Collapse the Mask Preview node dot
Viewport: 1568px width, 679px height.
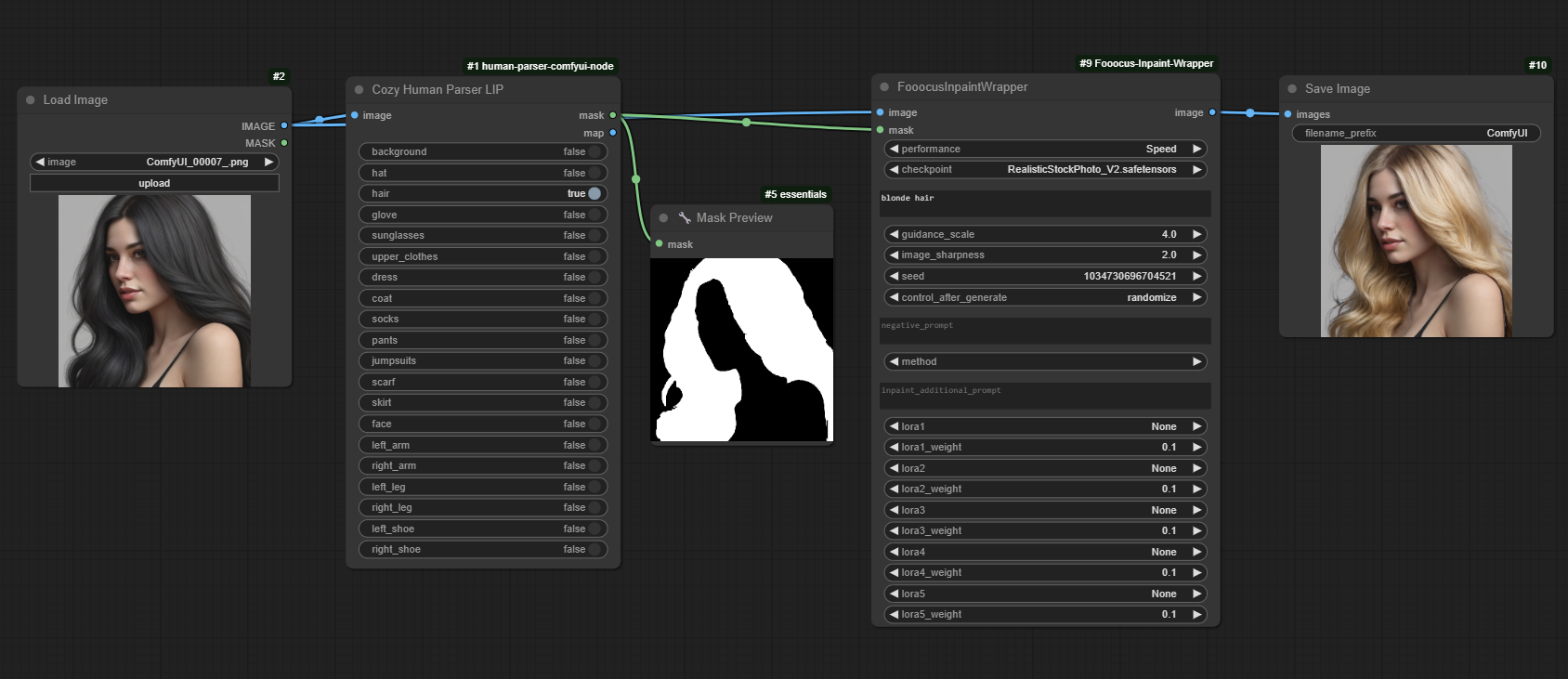coord(663,218)
